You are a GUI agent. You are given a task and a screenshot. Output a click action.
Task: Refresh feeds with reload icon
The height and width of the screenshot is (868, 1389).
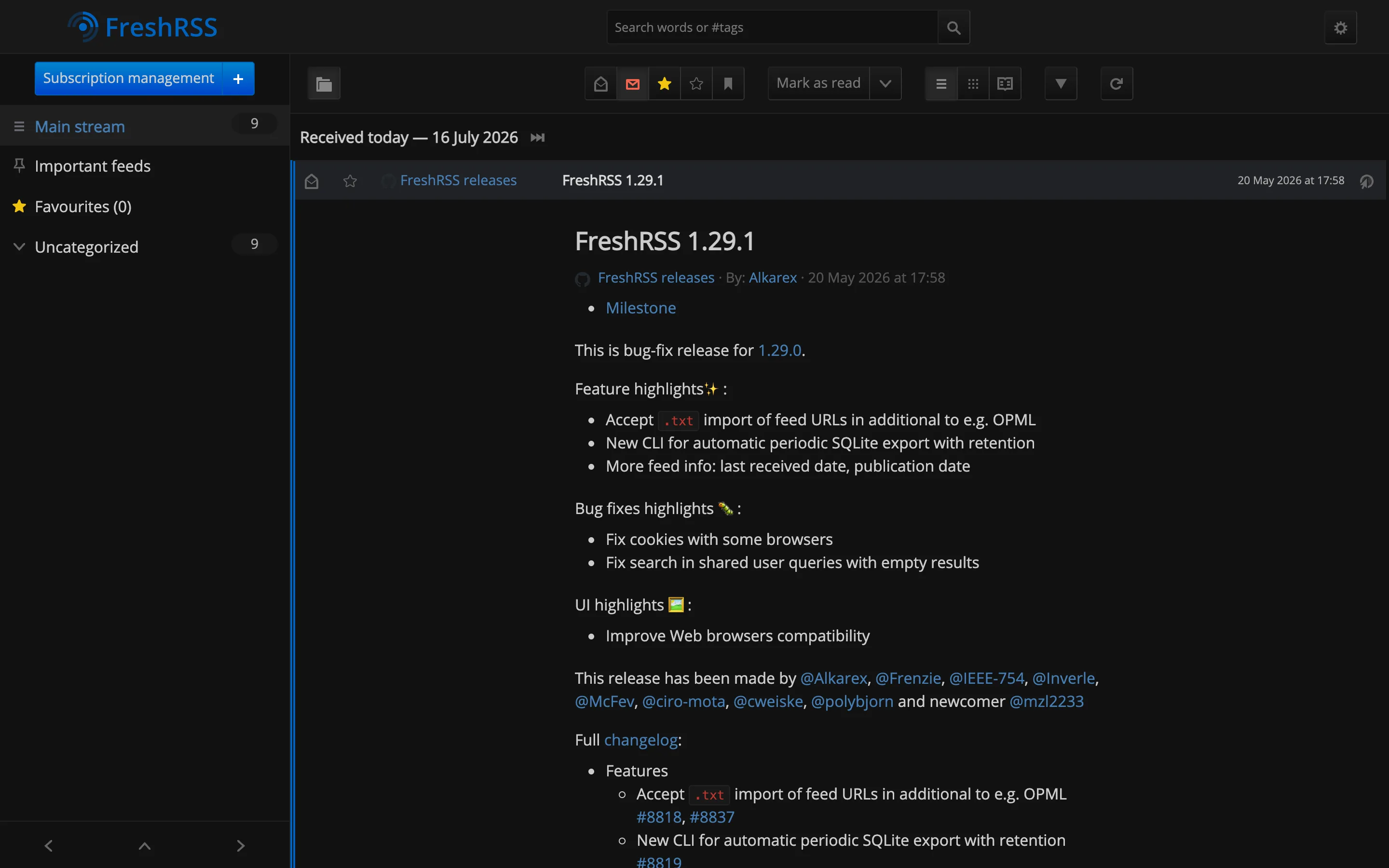pyautogui.click(x=1117, y=84)
